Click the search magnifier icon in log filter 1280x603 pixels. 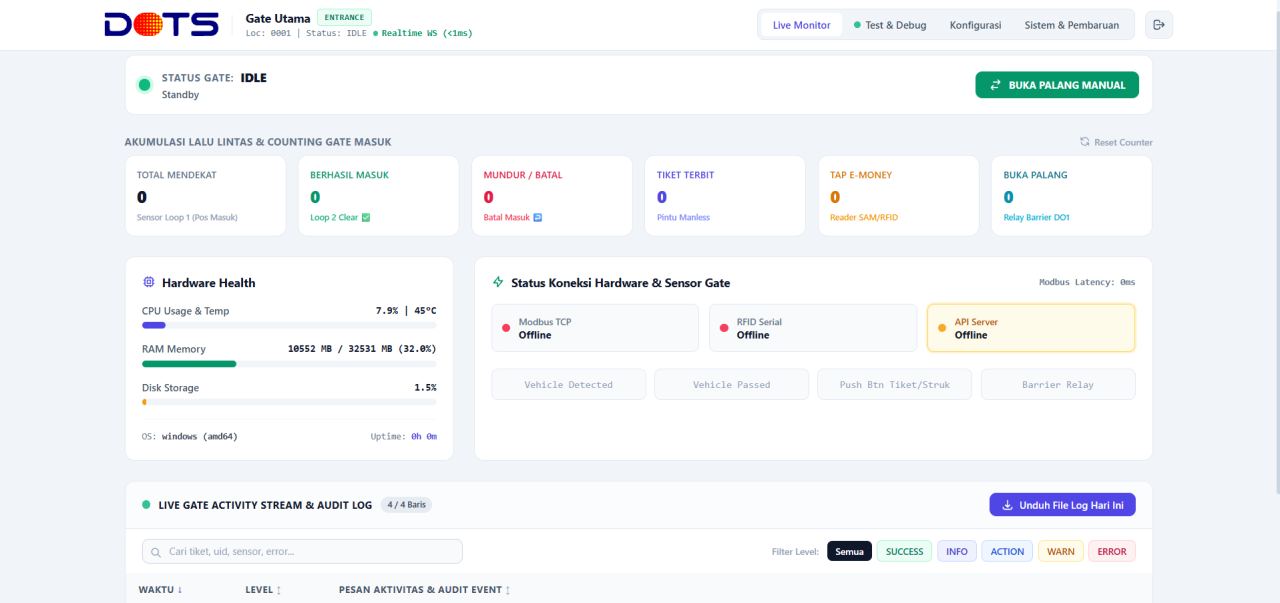click(x=156, y=552)
